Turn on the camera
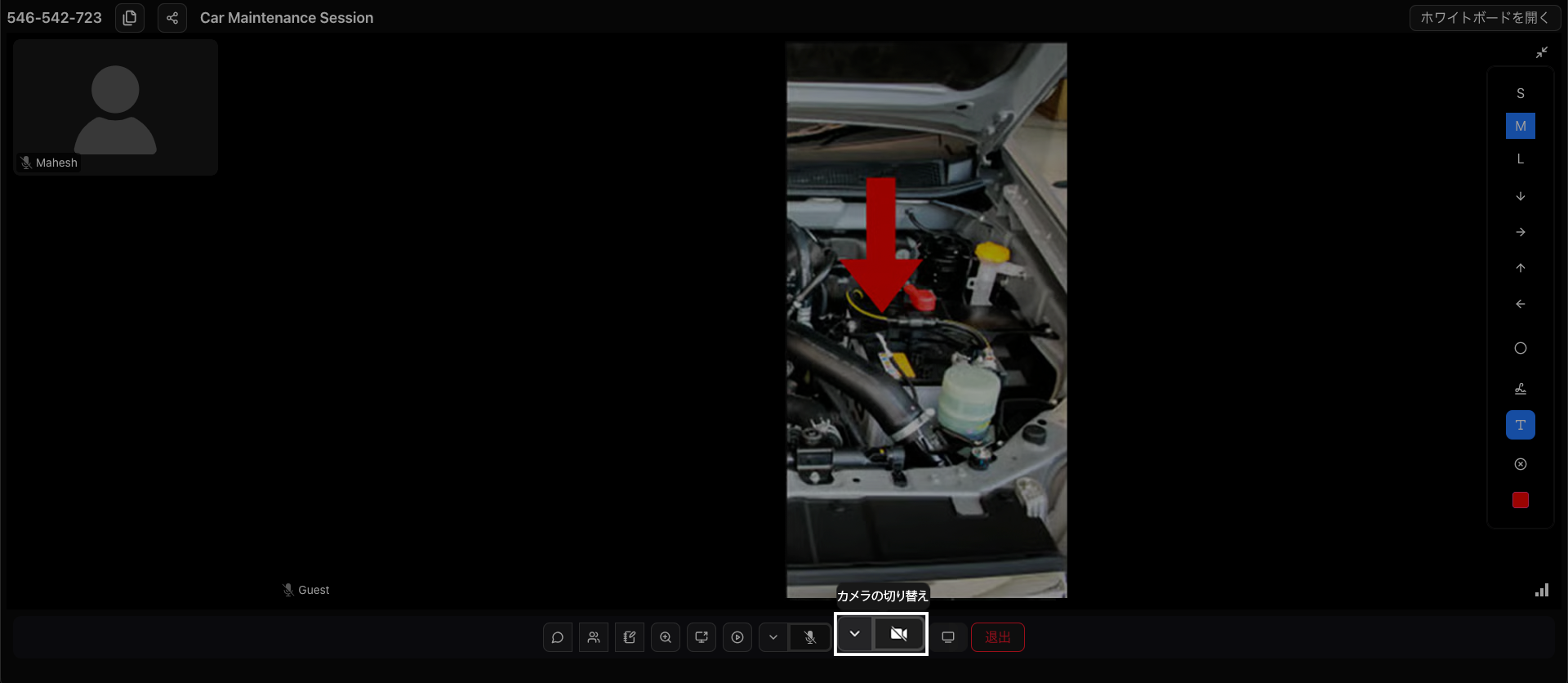 (898, 634)
